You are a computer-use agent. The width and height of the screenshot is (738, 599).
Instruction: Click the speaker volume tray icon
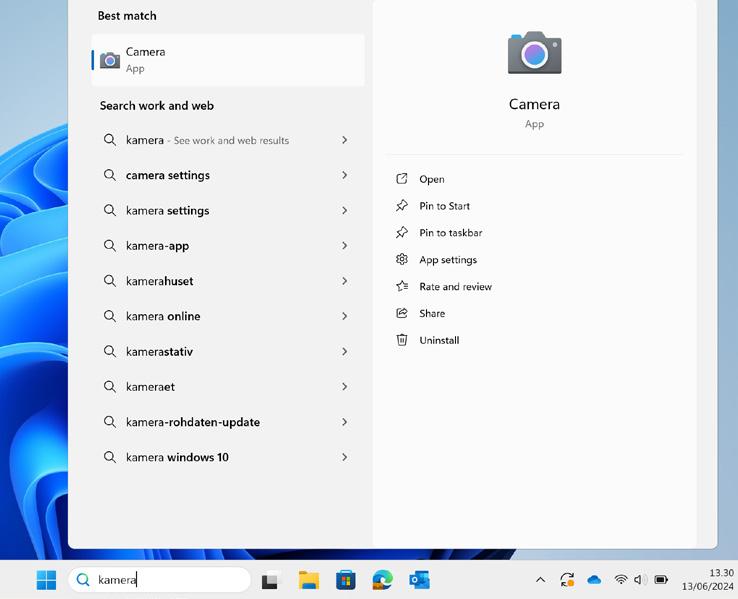(640, 580)
